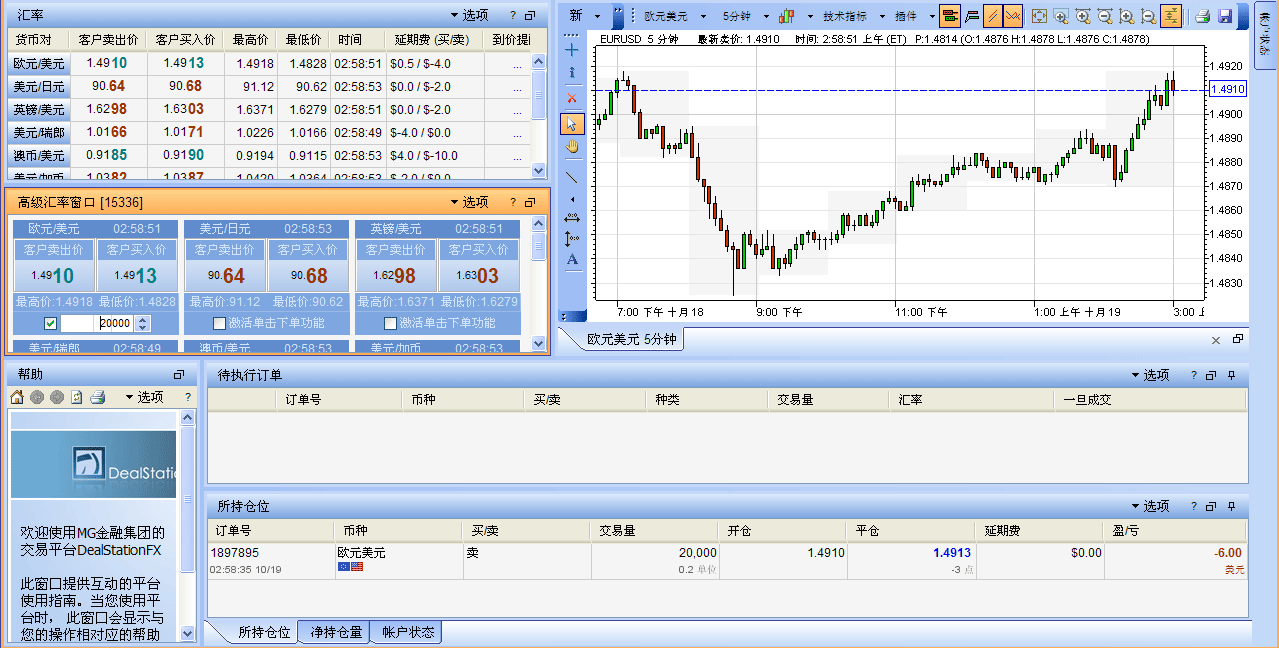Open 选项 dropdown in 待执行订单 panel
Screen dimensions: 1279x648
tap(1150, 375)
